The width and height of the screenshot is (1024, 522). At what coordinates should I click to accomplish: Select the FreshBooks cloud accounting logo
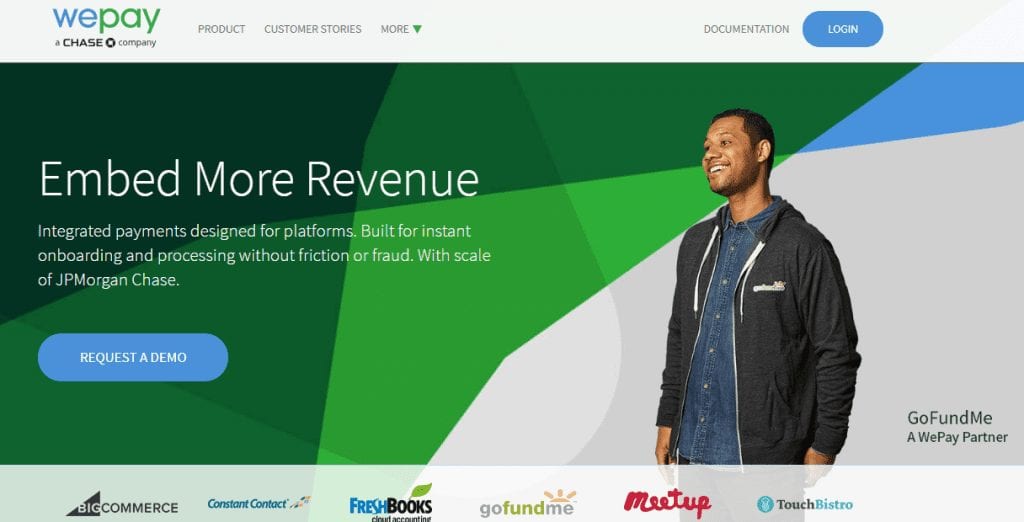coord(391,504)
